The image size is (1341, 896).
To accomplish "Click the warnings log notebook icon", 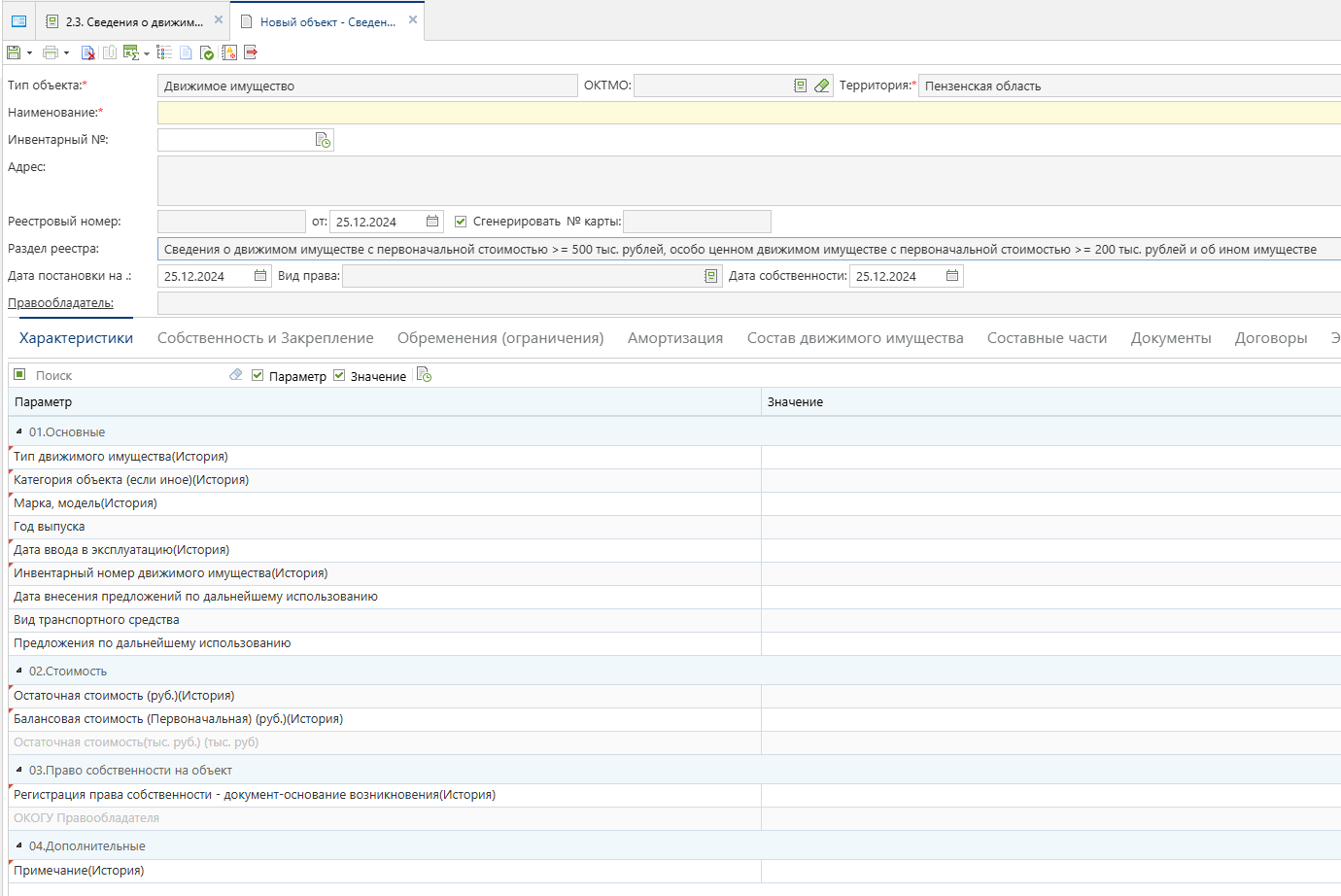I will point(229,52).
